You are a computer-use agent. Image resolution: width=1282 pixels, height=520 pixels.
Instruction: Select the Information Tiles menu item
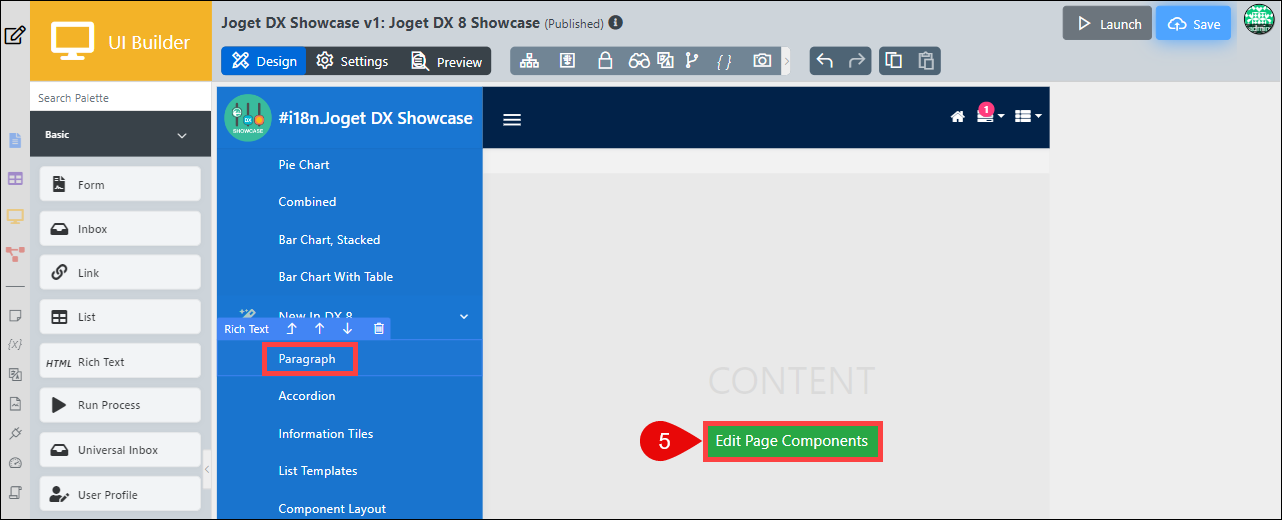click(326, 434)
